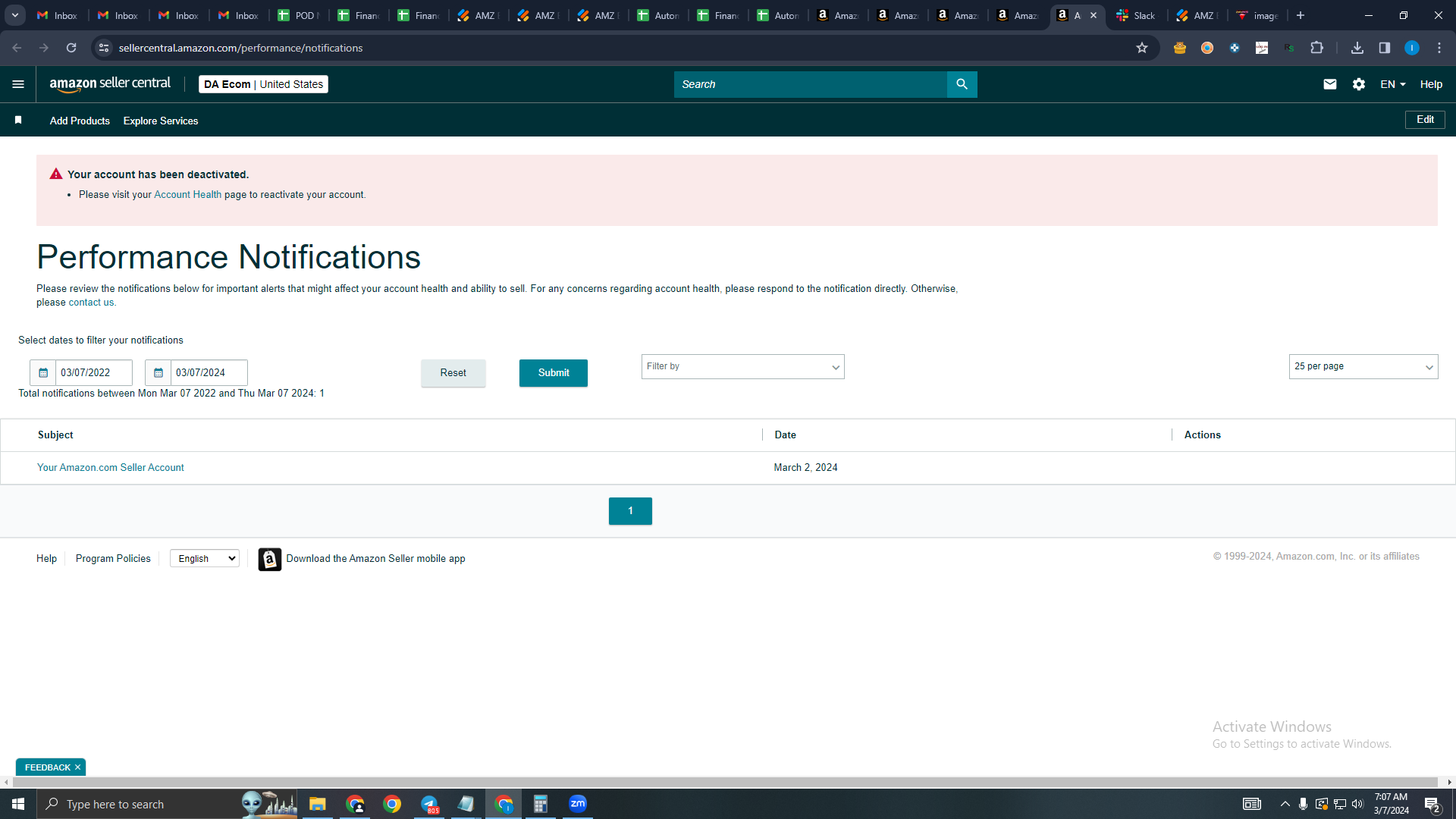The height and width of the screenshot is (819, 1456).
Task: Close the FEEDBACK tab
Action: [x=77, y=767]
